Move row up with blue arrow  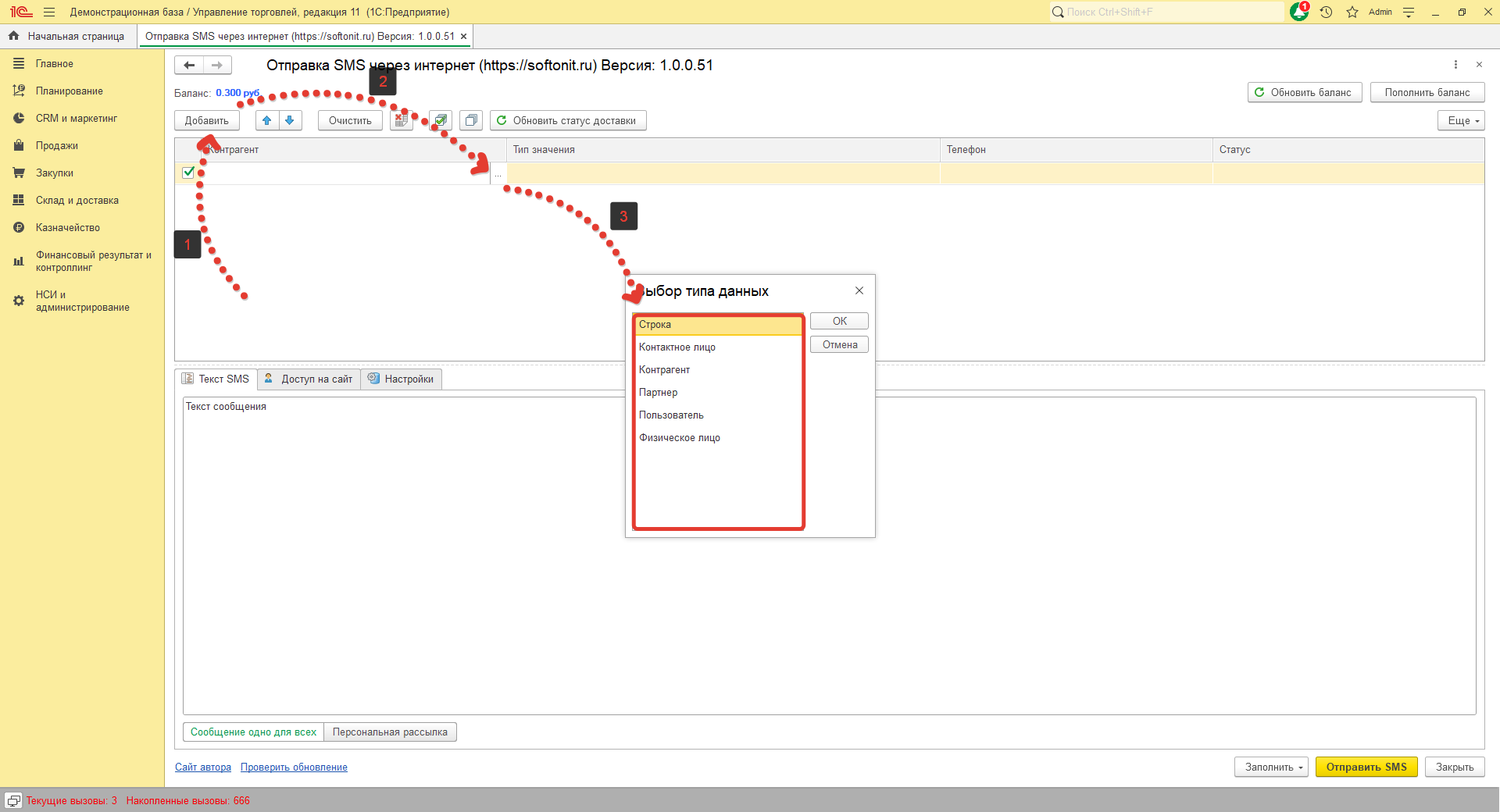267,120
